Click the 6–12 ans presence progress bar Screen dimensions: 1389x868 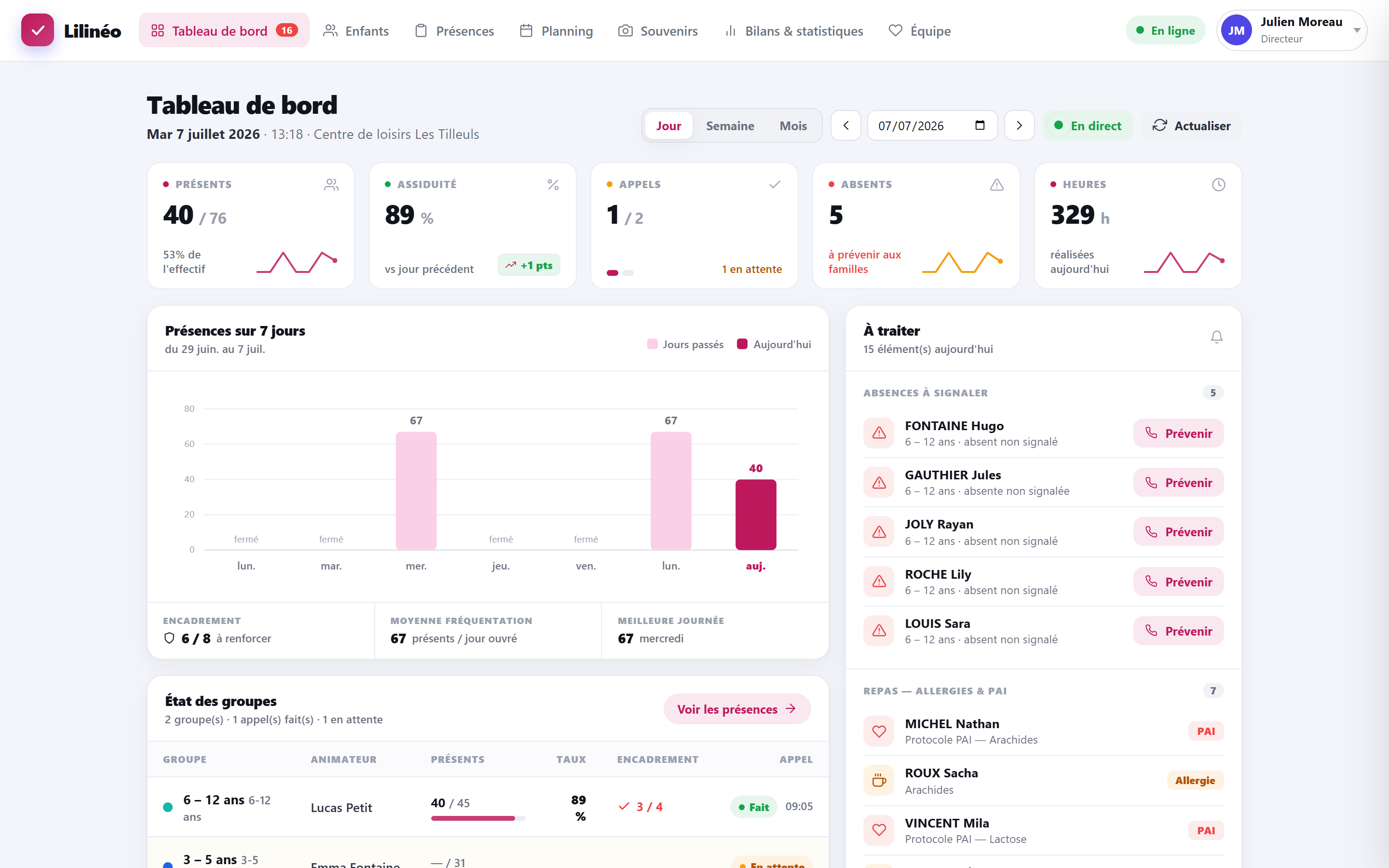[x=477, y=818]
